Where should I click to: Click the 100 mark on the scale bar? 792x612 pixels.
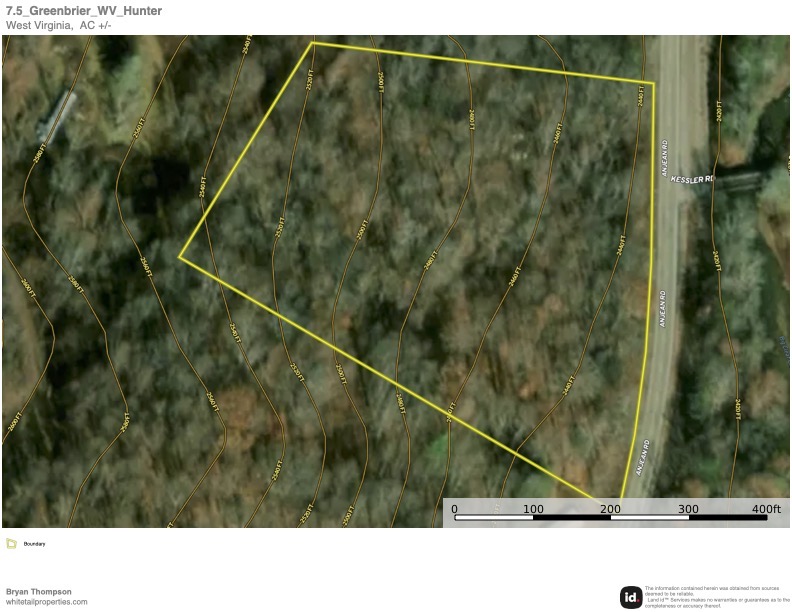[x=533, y=510]
